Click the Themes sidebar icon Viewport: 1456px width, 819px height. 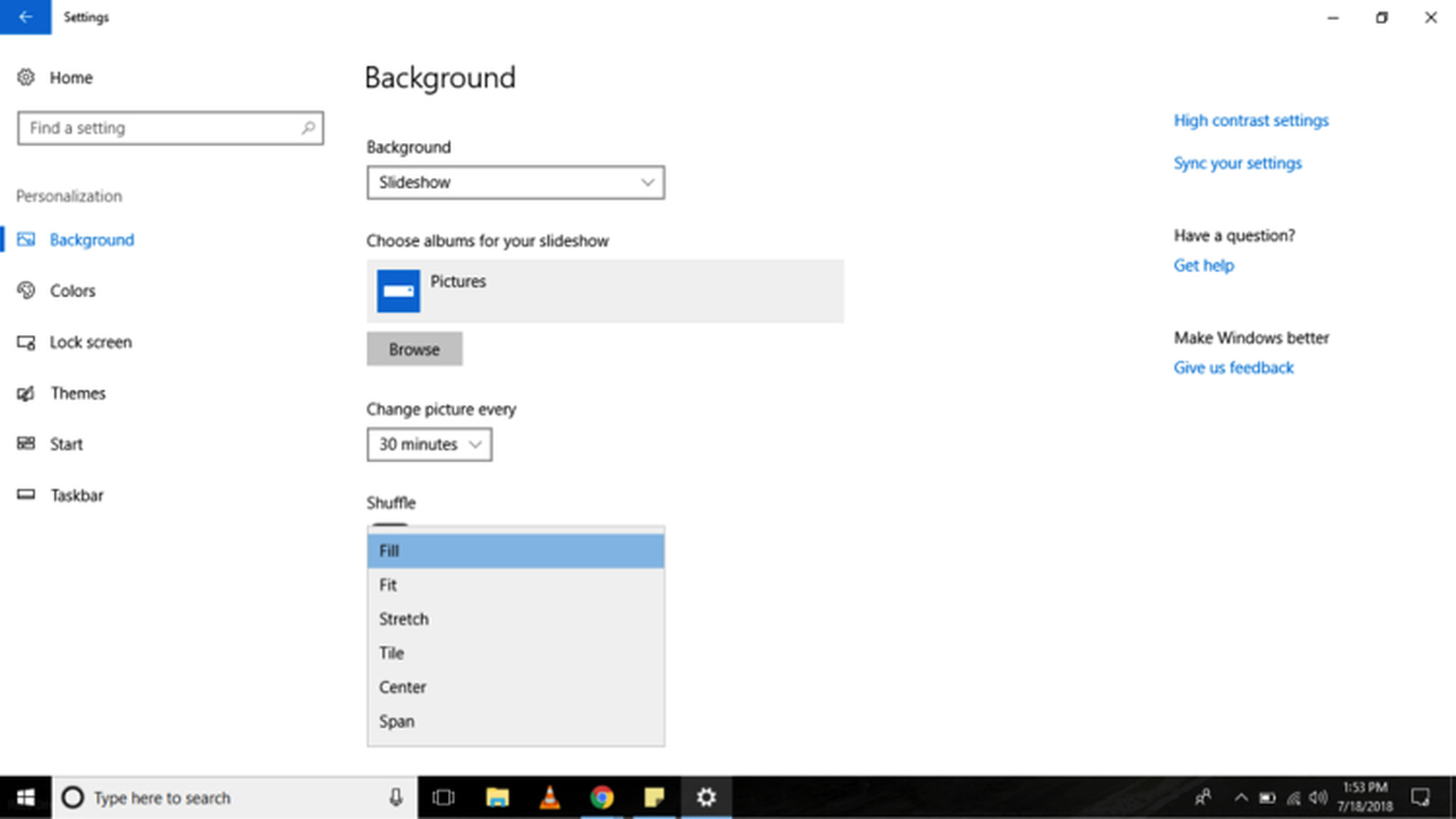(x=26, y=393)
